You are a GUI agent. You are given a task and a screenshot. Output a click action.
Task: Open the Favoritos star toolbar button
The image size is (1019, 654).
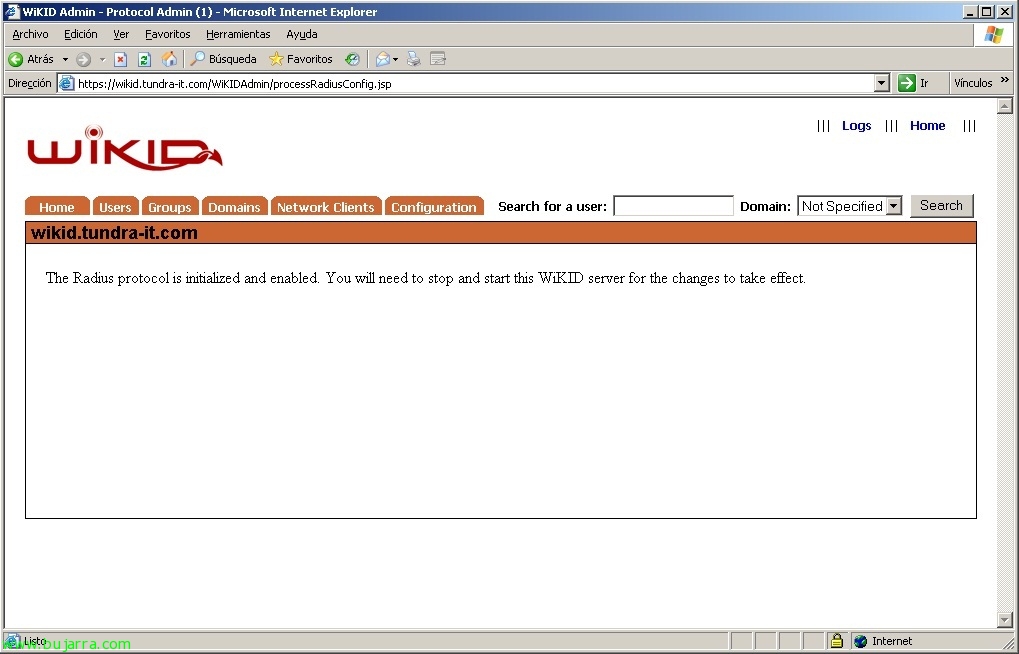click(x=301, y=59)
